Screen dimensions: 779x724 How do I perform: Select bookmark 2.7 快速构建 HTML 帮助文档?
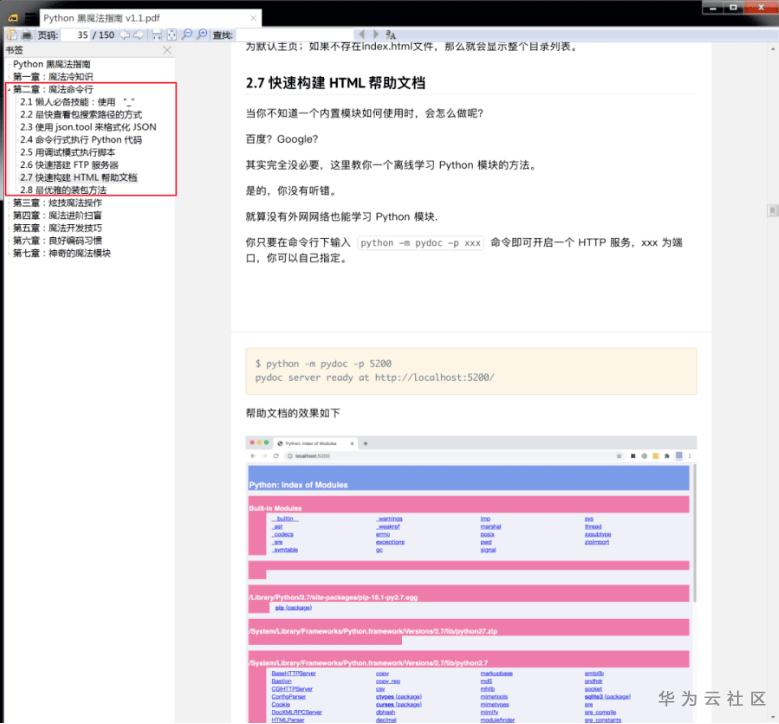coord(78,177)
